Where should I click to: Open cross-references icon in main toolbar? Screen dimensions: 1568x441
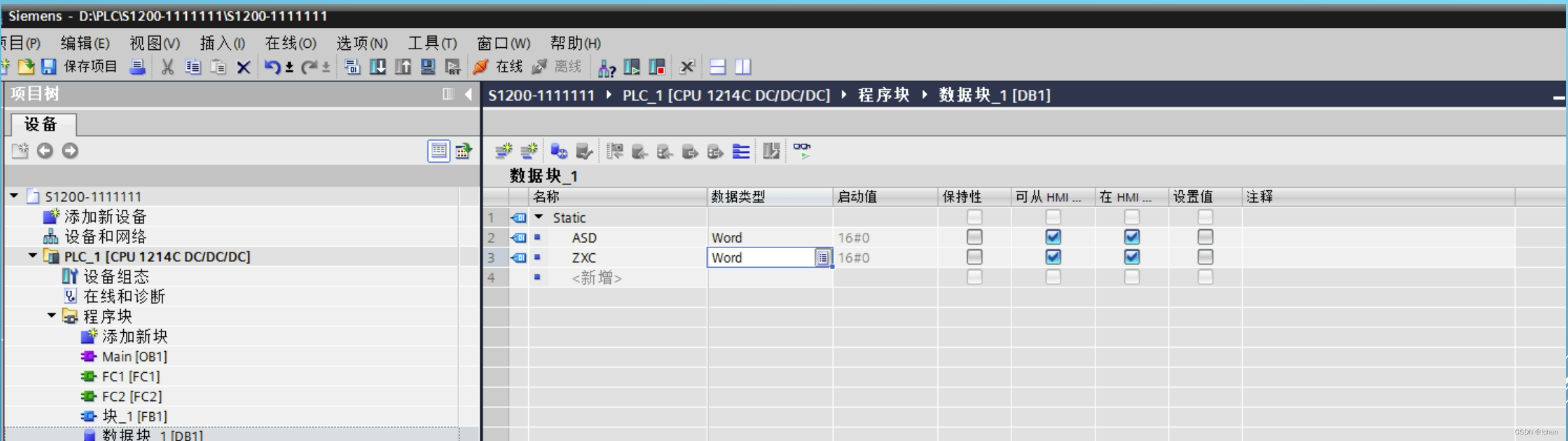click(687, 67)
